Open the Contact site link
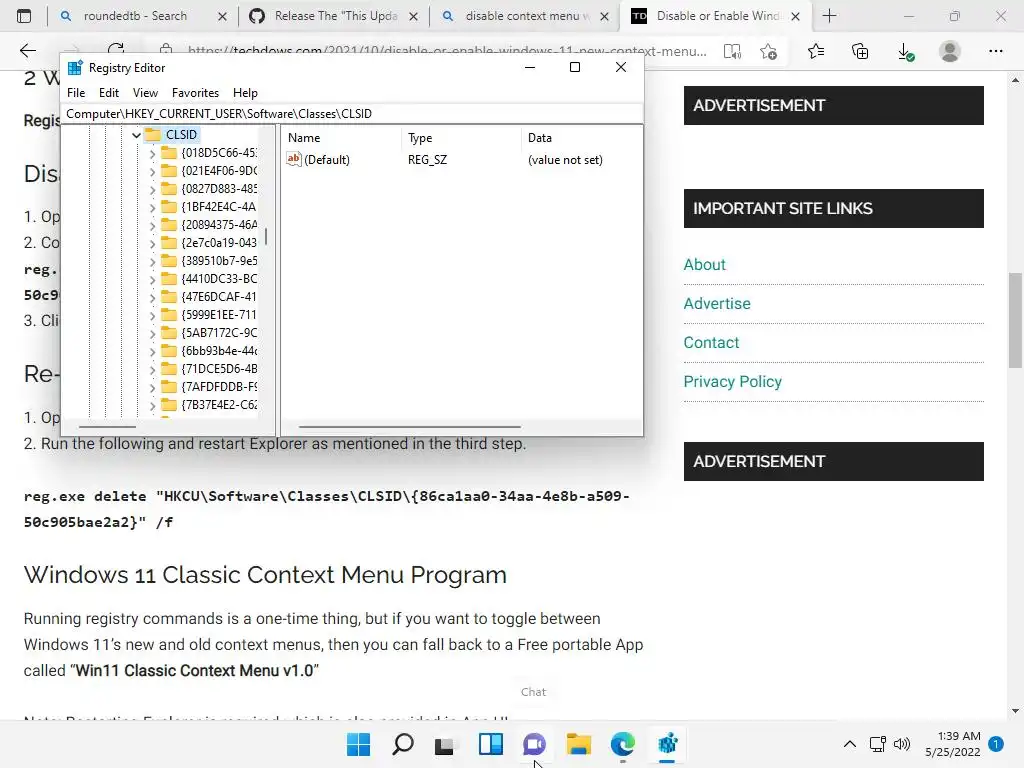Image resolution: width=1024 pixels, height=768 pixels. (x=711, y=343)
